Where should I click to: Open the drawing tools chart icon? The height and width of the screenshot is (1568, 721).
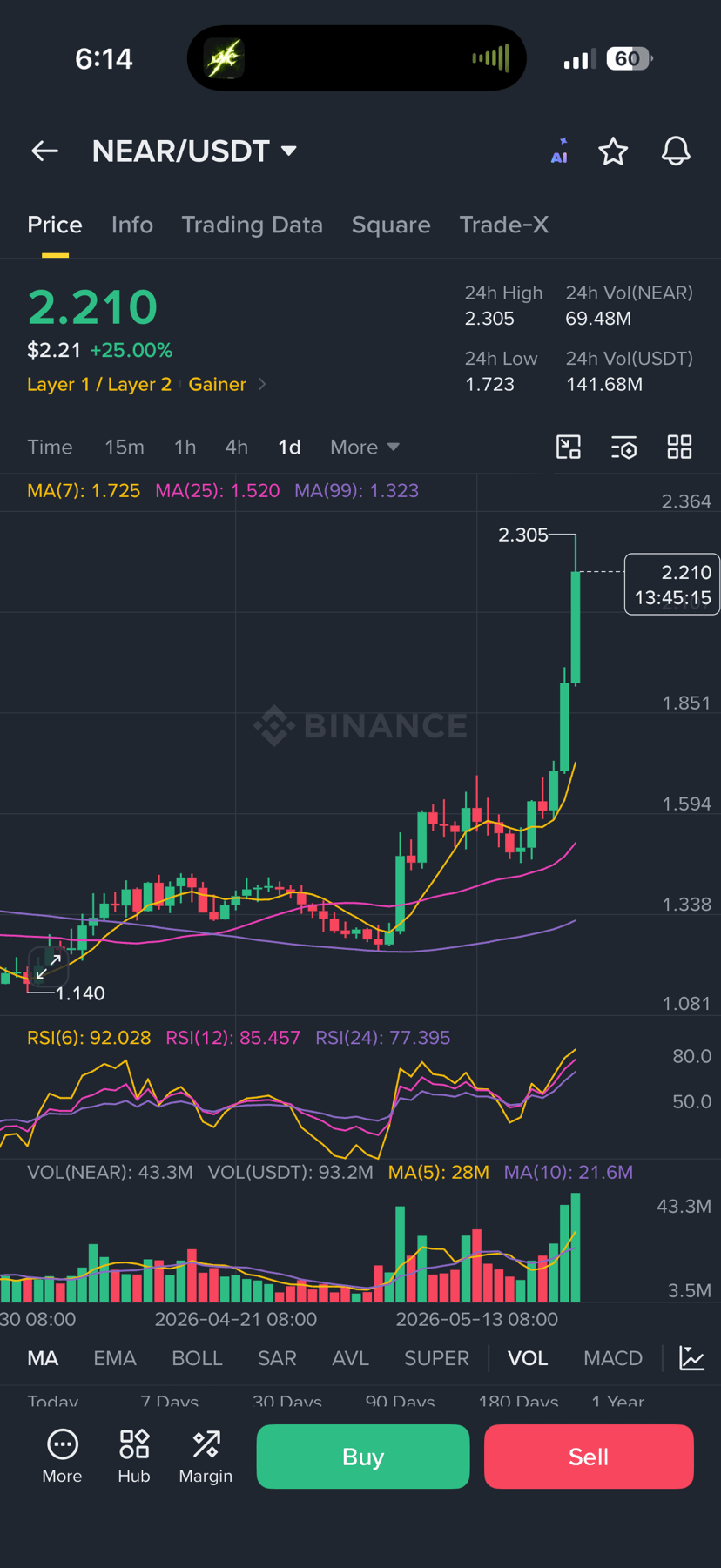(569, 448)
